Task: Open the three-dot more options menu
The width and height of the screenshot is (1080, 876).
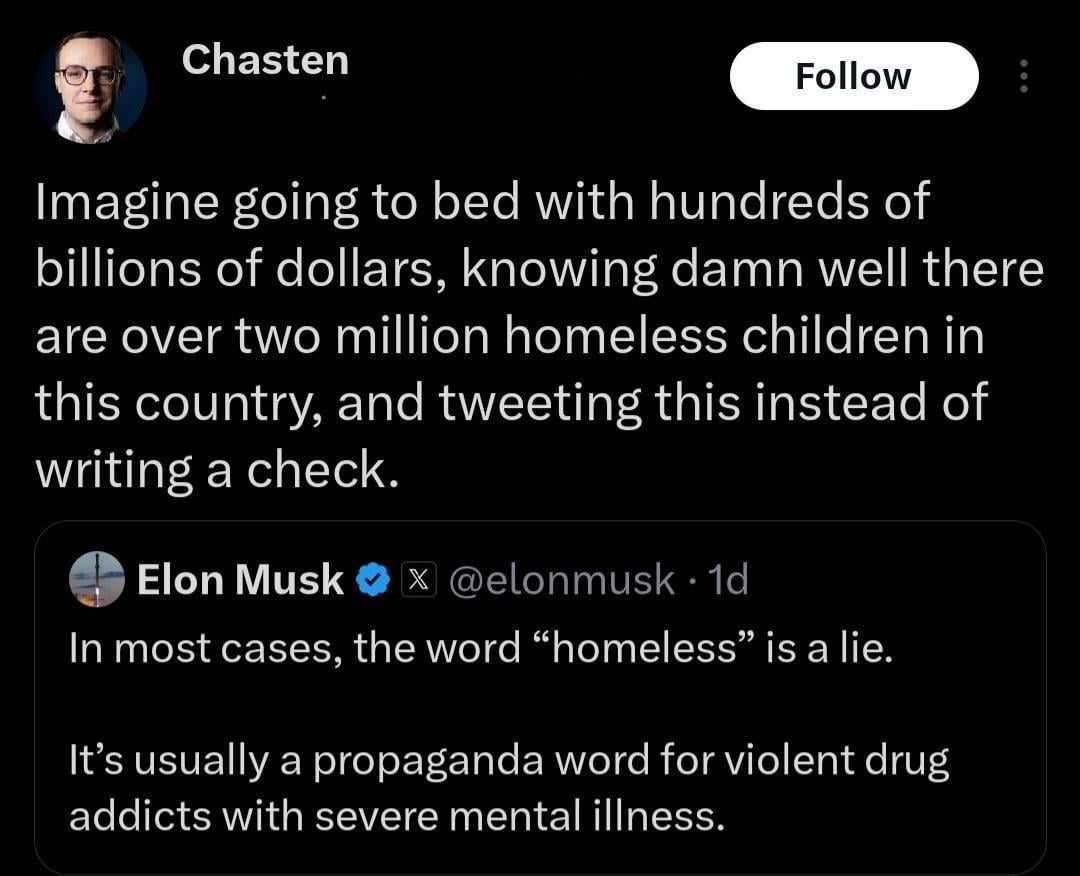Action: point(1022,76)
